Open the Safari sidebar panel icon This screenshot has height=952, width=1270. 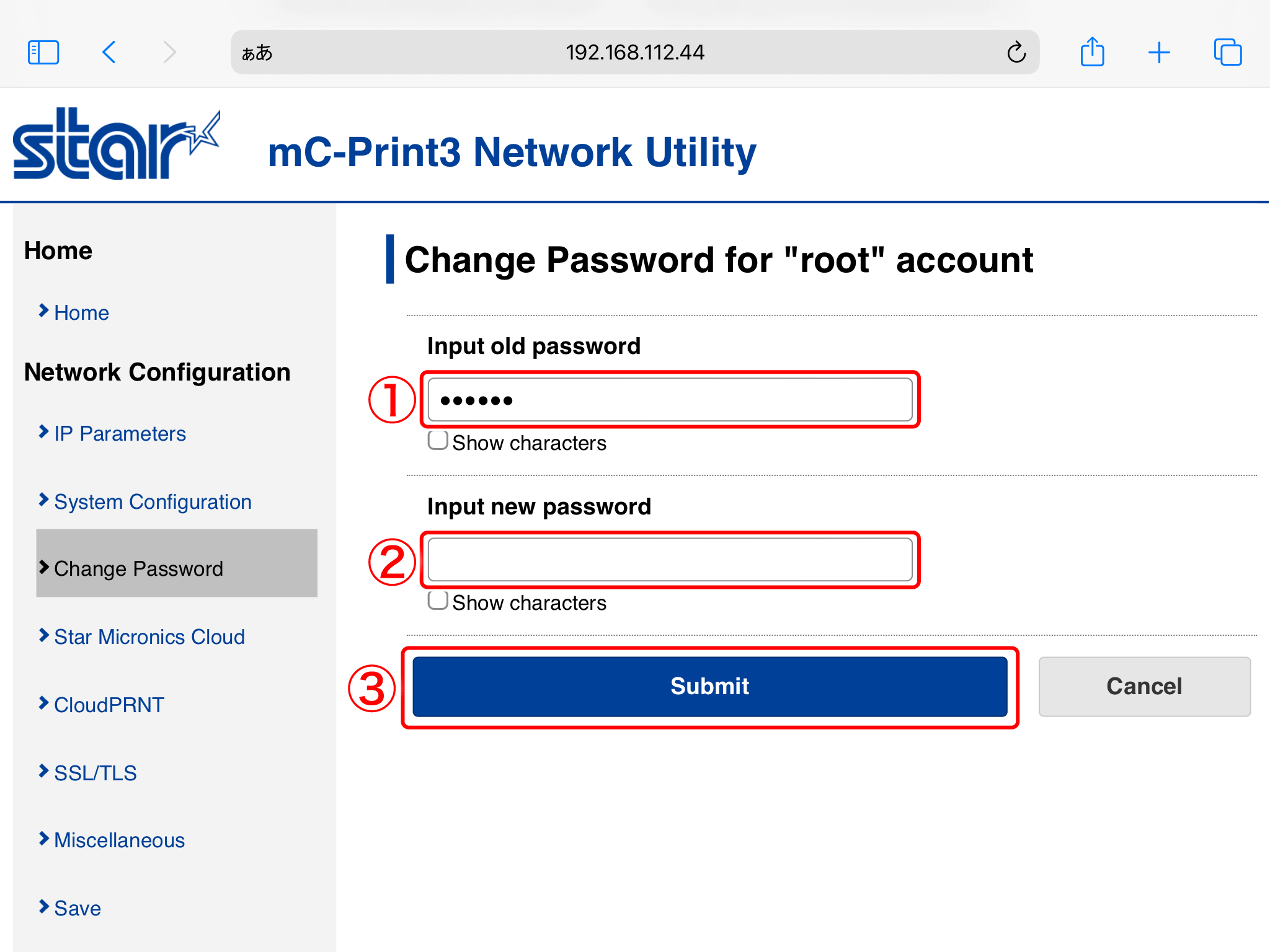click(43, 52)
